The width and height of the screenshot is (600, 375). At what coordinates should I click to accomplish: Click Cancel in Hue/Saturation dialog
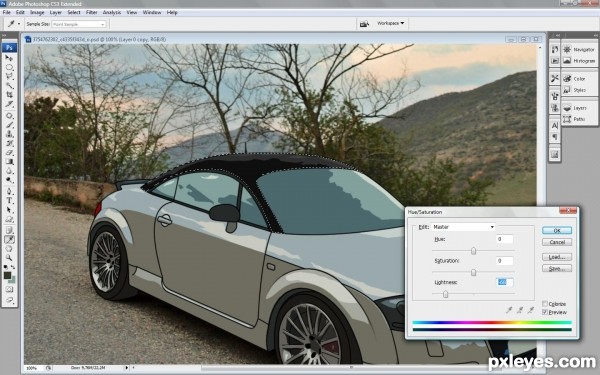tap(557, 242)
